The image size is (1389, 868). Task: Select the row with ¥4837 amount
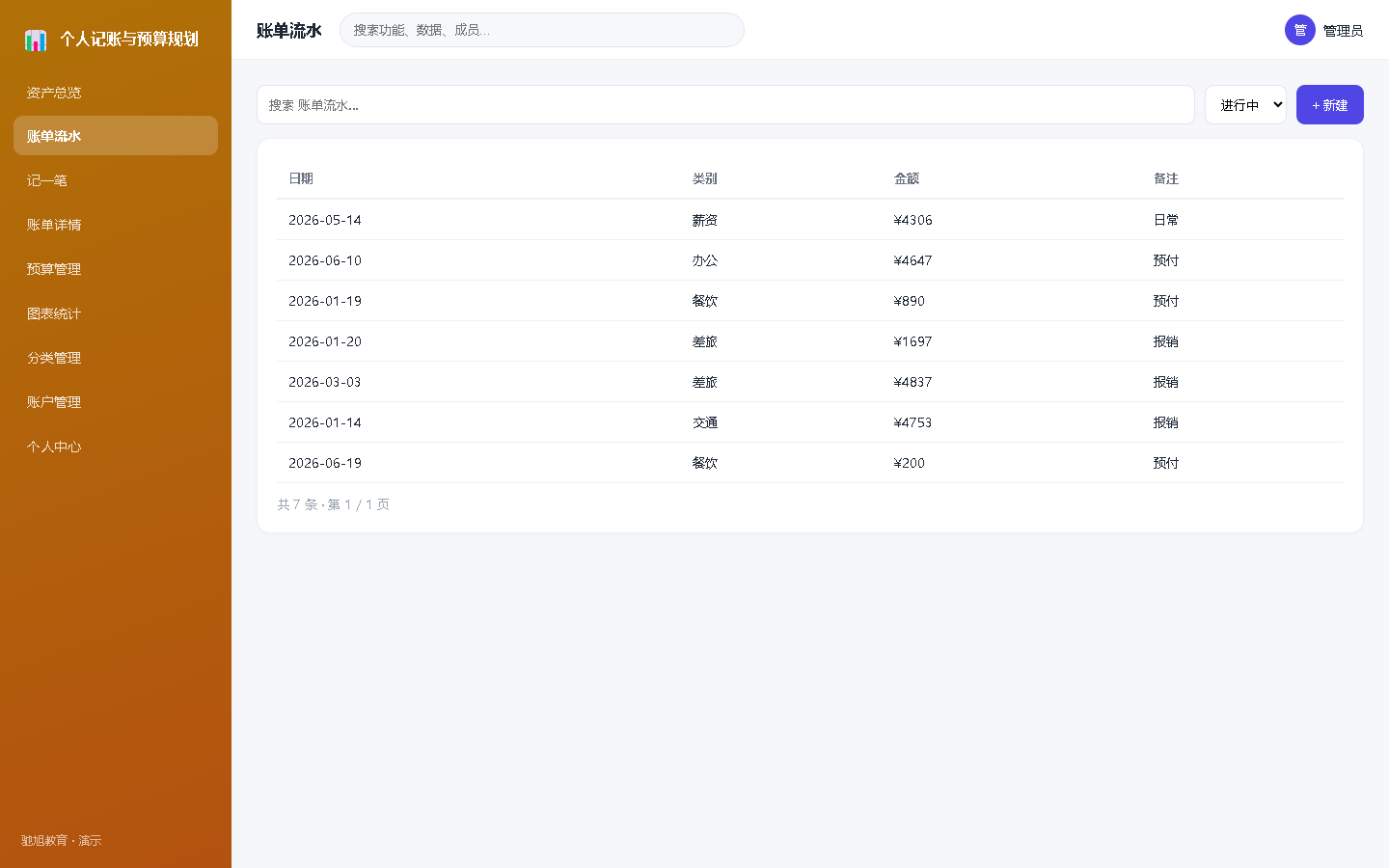tap(810, 382)
